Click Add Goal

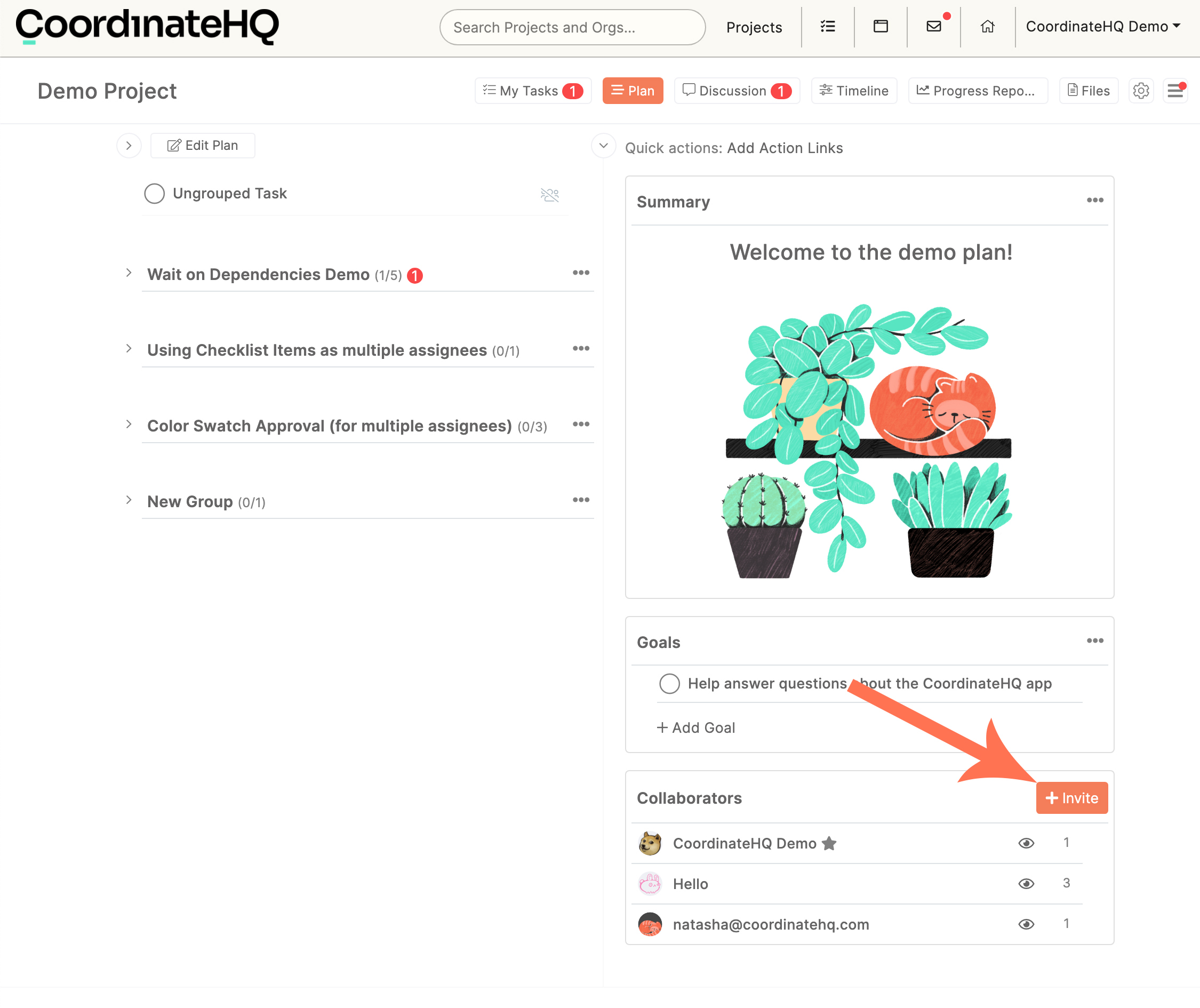tap(696, 727)
